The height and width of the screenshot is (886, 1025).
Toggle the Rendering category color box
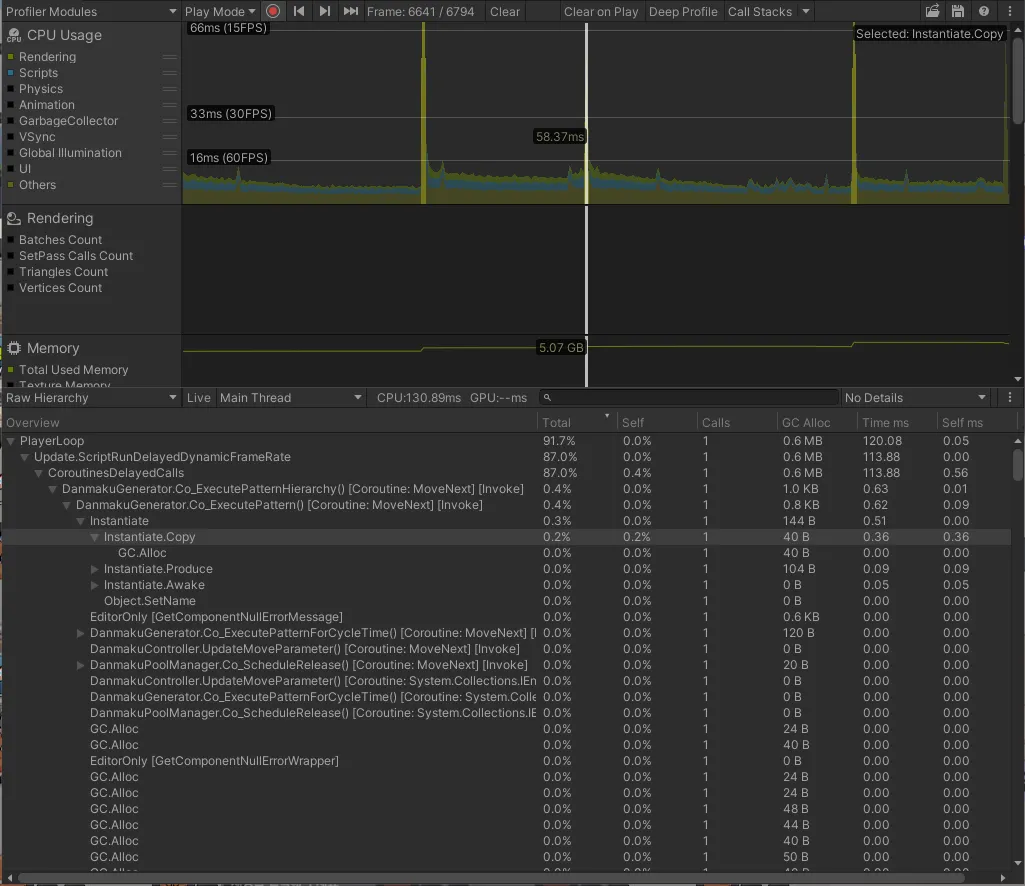(x=11, y=57)
